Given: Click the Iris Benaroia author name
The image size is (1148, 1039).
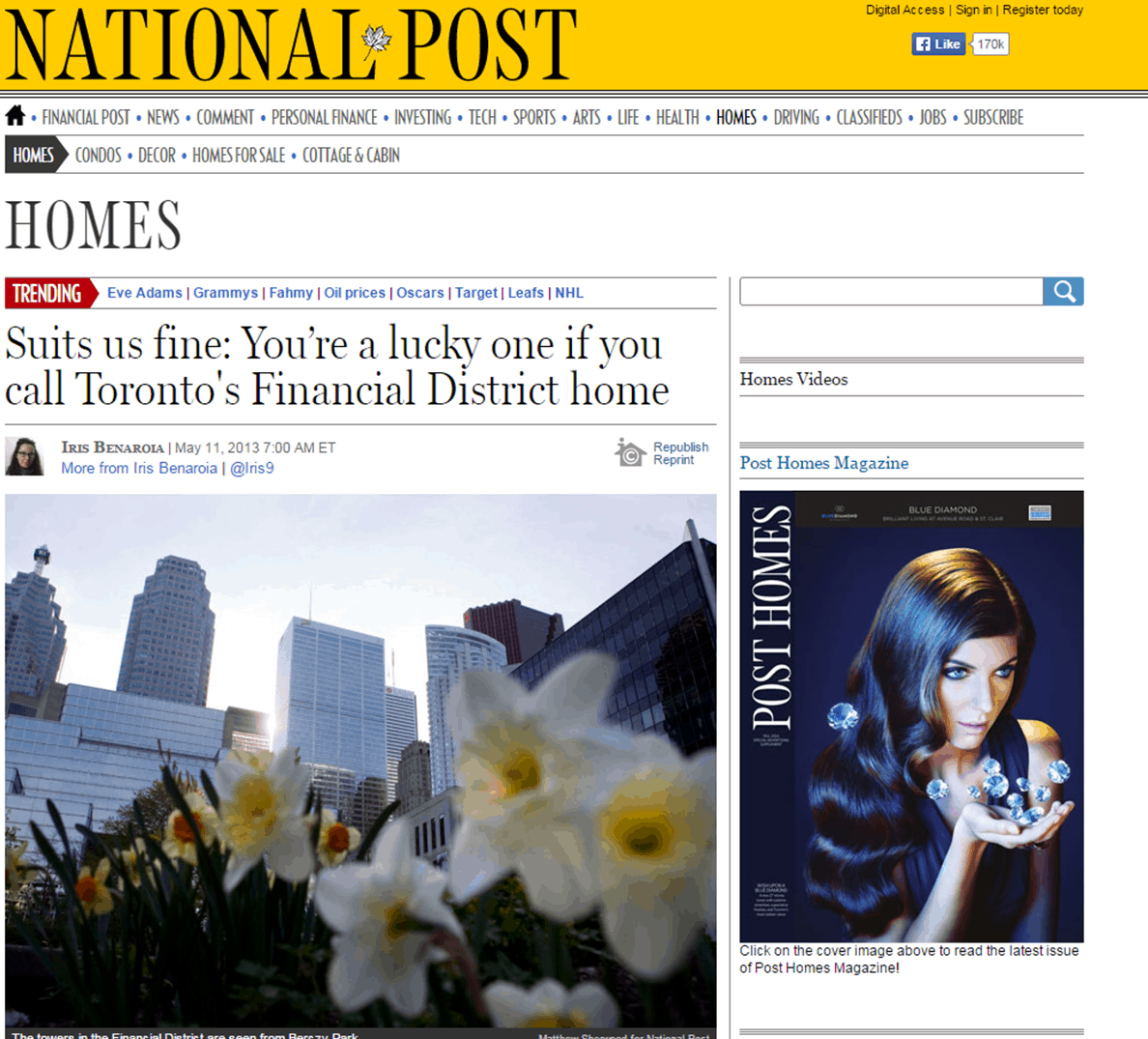Looking at the screenshot, I should [113, 447].
